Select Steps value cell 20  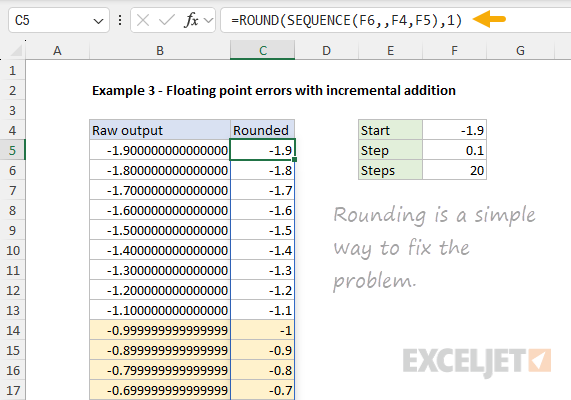454,170
